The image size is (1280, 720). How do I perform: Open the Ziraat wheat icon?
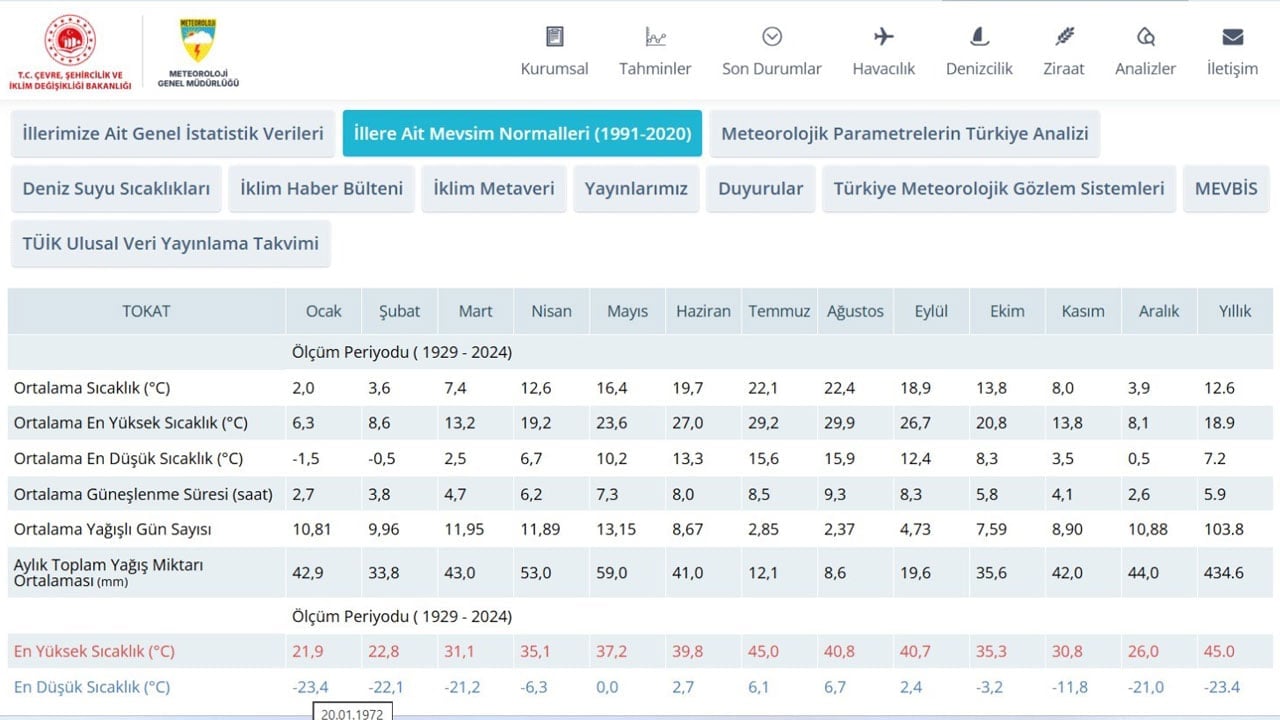point(1064,37)
